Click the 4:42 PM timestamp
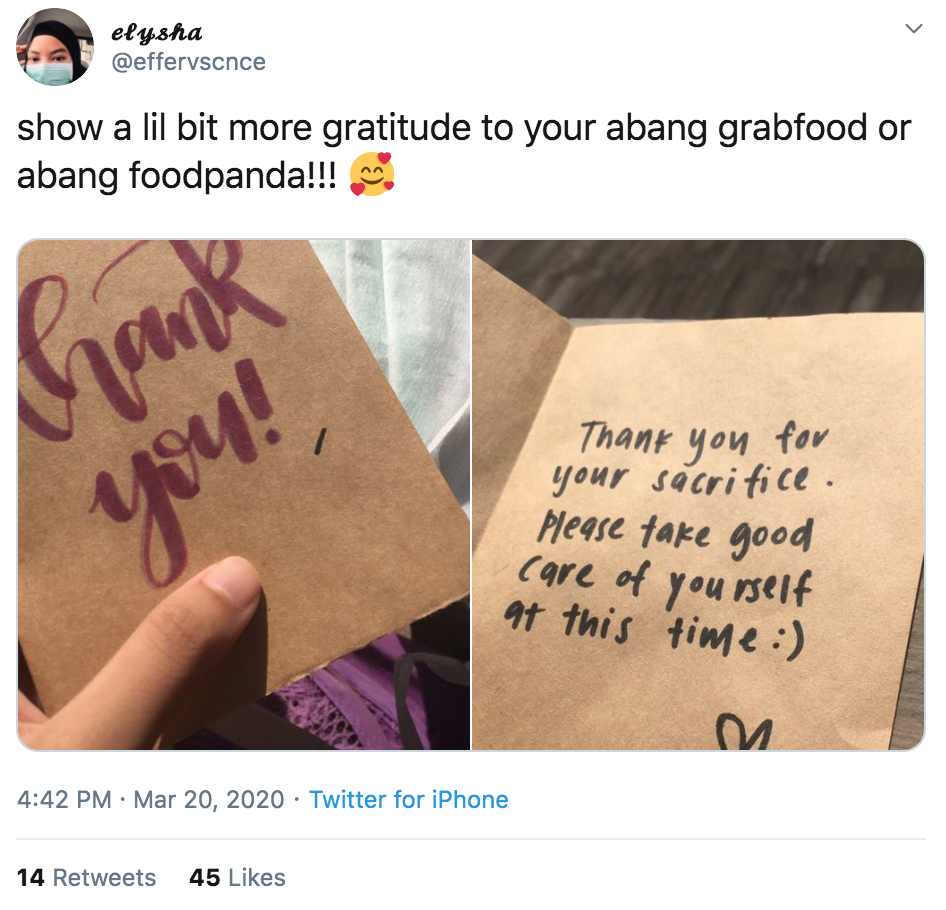The image size is (946, 910). 64,800
